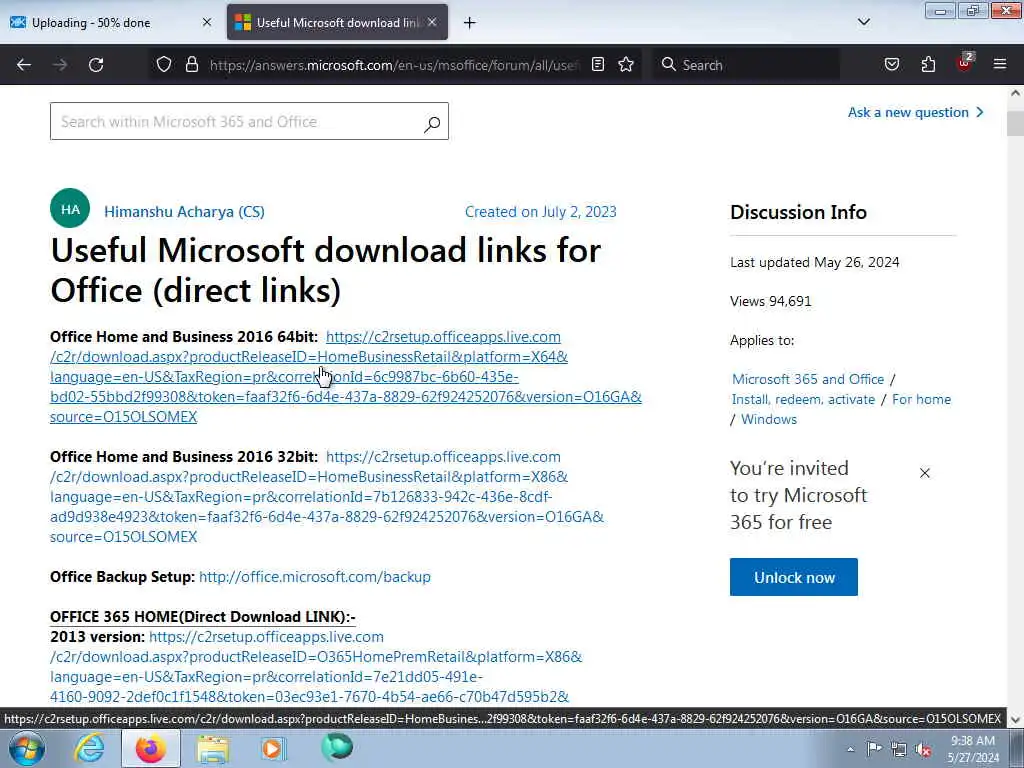
Task: Launch Internet Explorer from taskbar
Action: tap(89, 748)
